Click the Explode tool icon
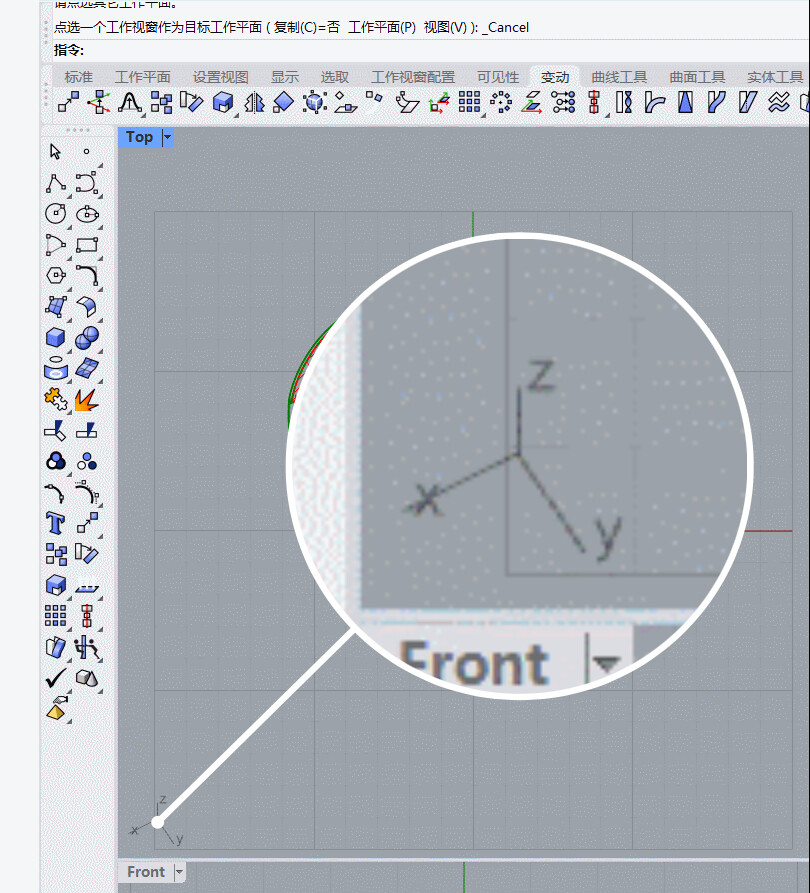Viewport: 810px width, 893px height. (x=87, y=400)
